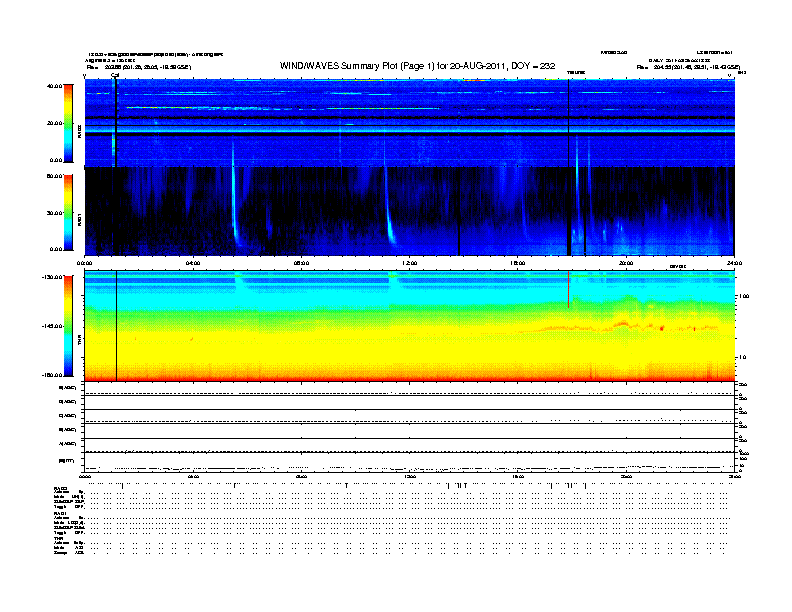Click the -130.00 label on TNR scale

tap(52, 277)
